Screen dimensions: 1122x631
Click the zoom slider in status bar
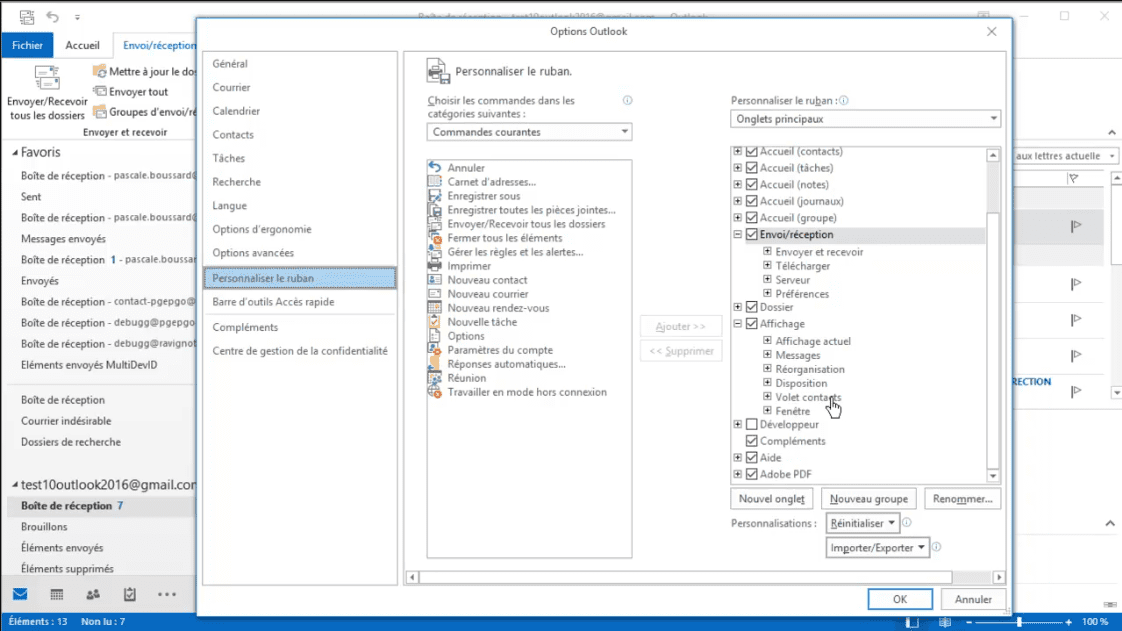tap(1019, 622)
